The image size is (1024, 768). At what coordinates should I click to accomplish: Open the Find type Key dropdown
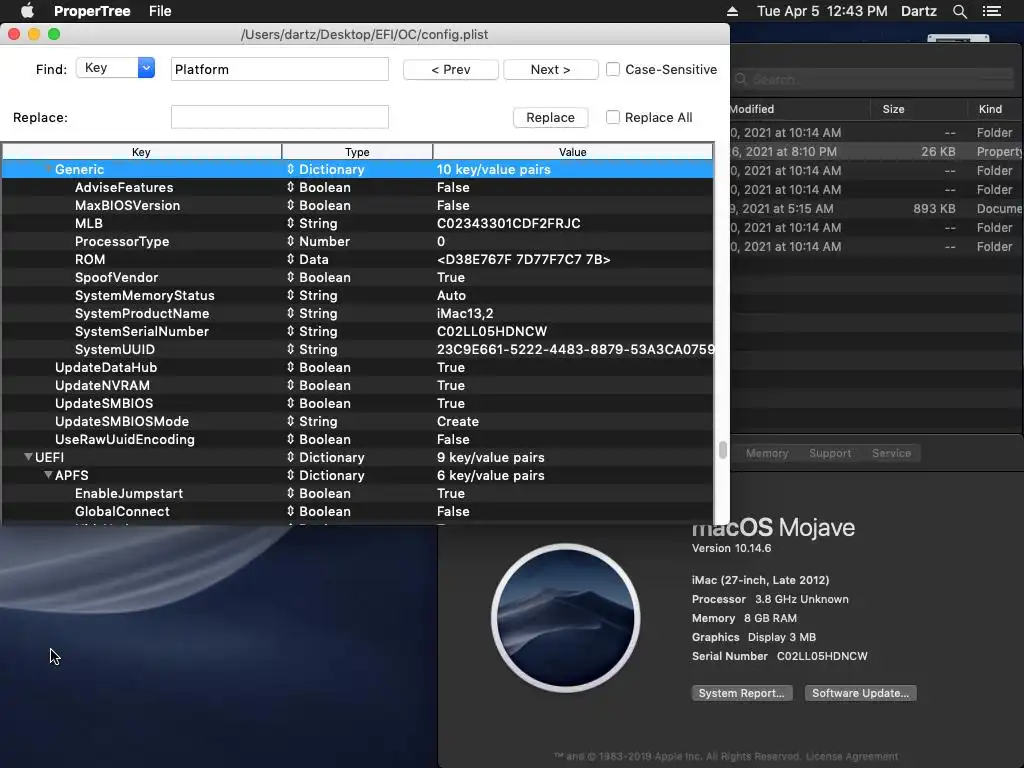[116, 68]
